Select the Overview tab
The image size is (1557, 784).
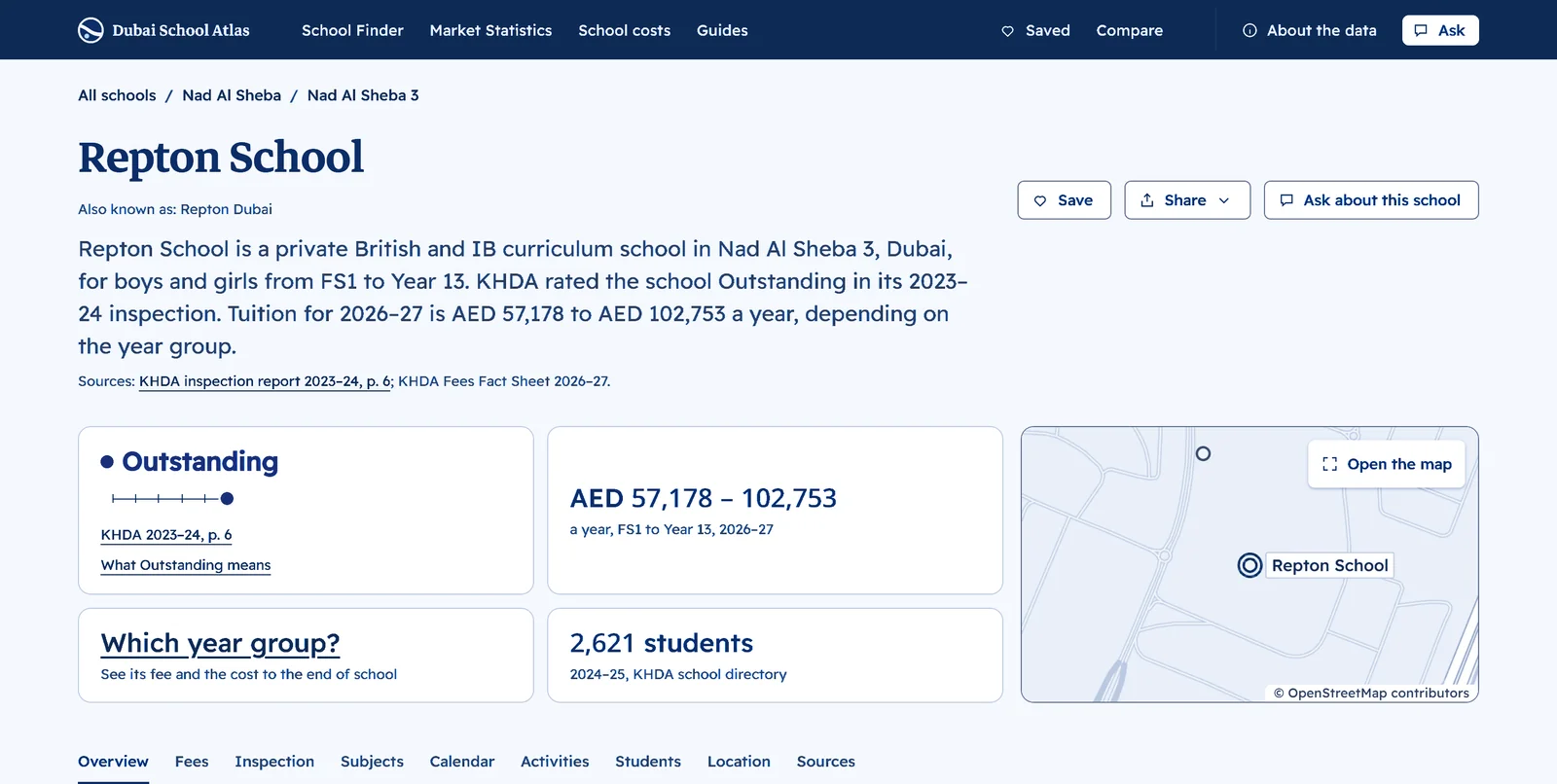[x=113, y=762]
